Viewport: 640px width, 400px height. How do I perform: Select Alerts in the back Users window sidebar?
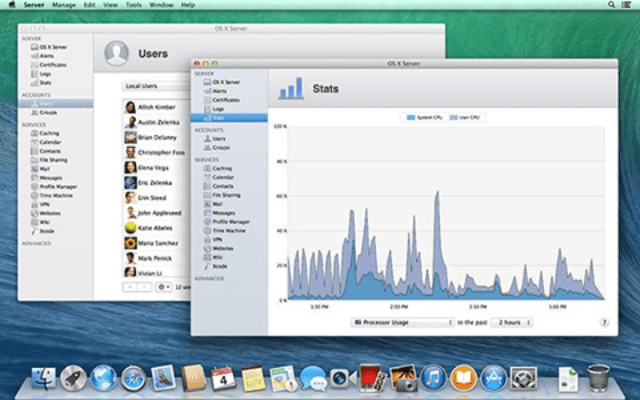(46, 56)
